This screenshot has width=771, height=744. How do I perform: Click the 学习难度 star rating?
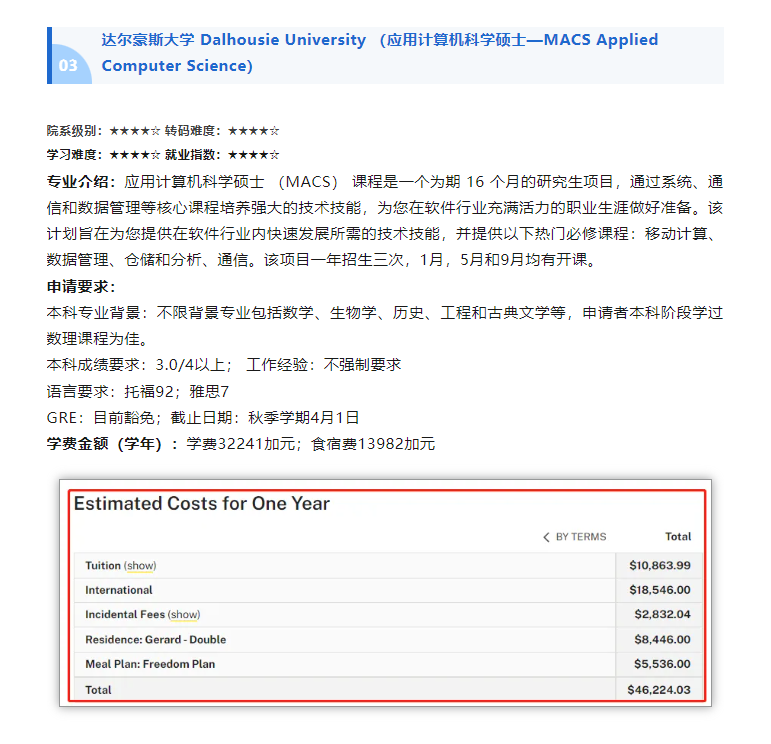(135, 155)
